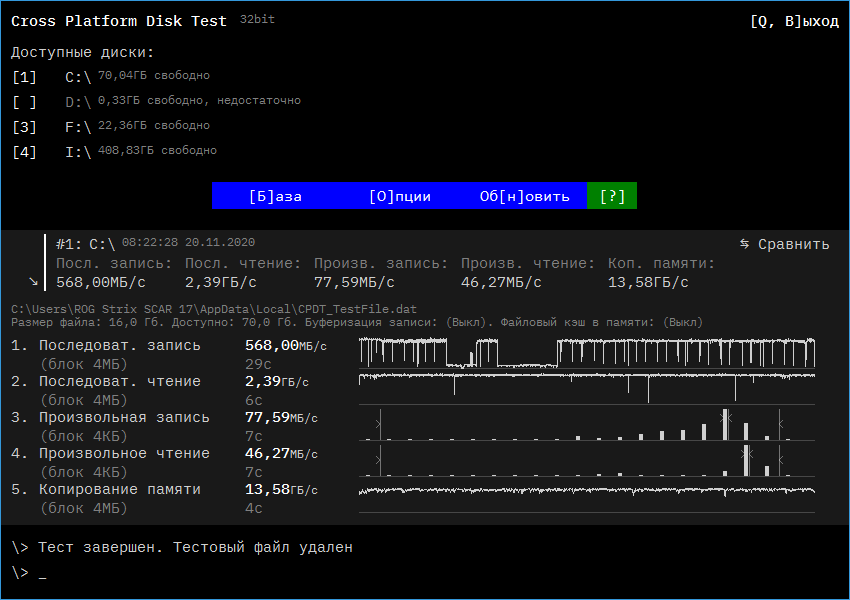The height and width of the screenshot is (600, 850).
Task: Click the 408,83ГБ свободно text
Action: pyautogui.click(x=157, y=150)
